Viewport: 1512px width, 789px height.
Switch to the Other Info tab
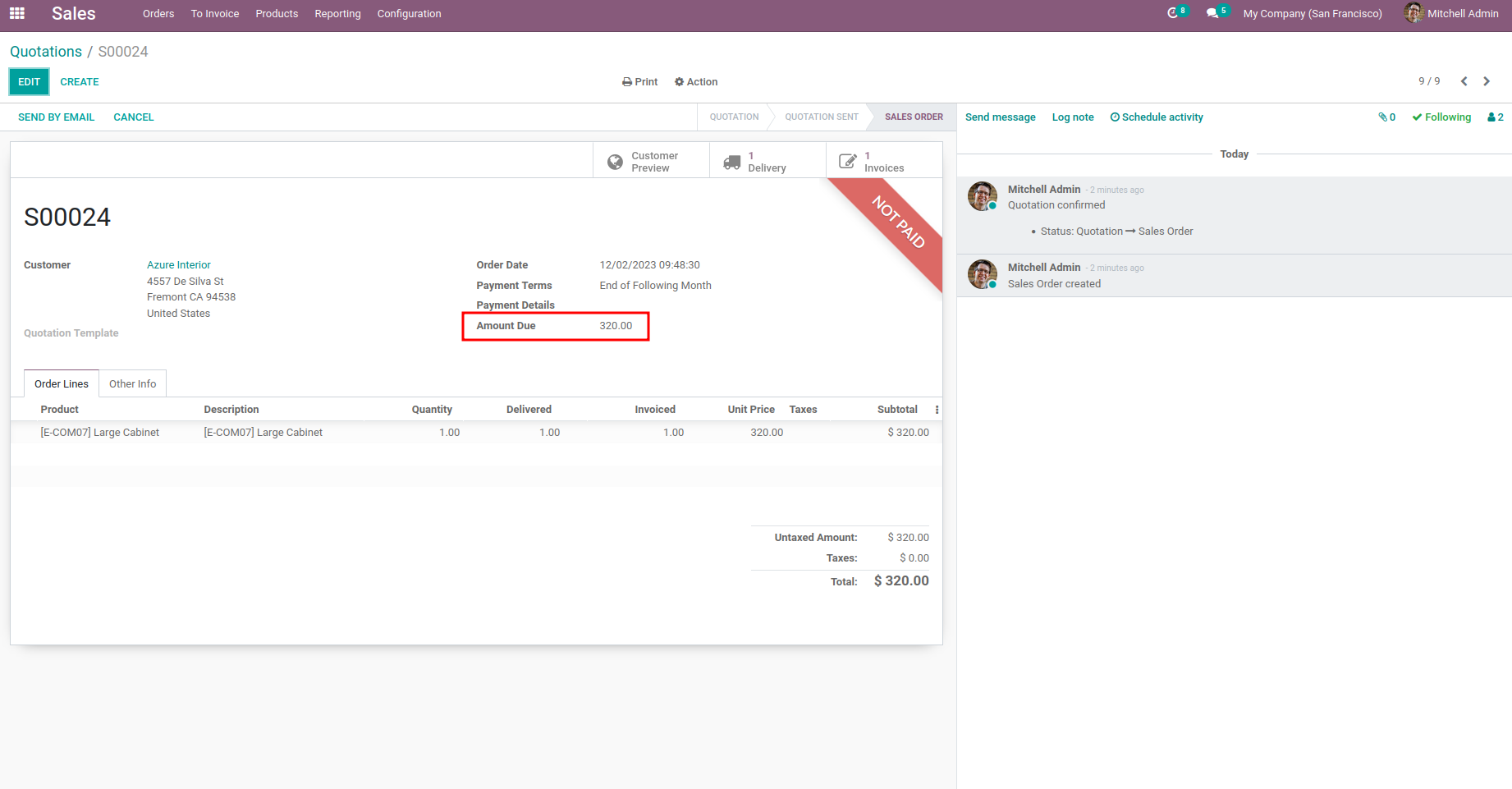[132, 384]
